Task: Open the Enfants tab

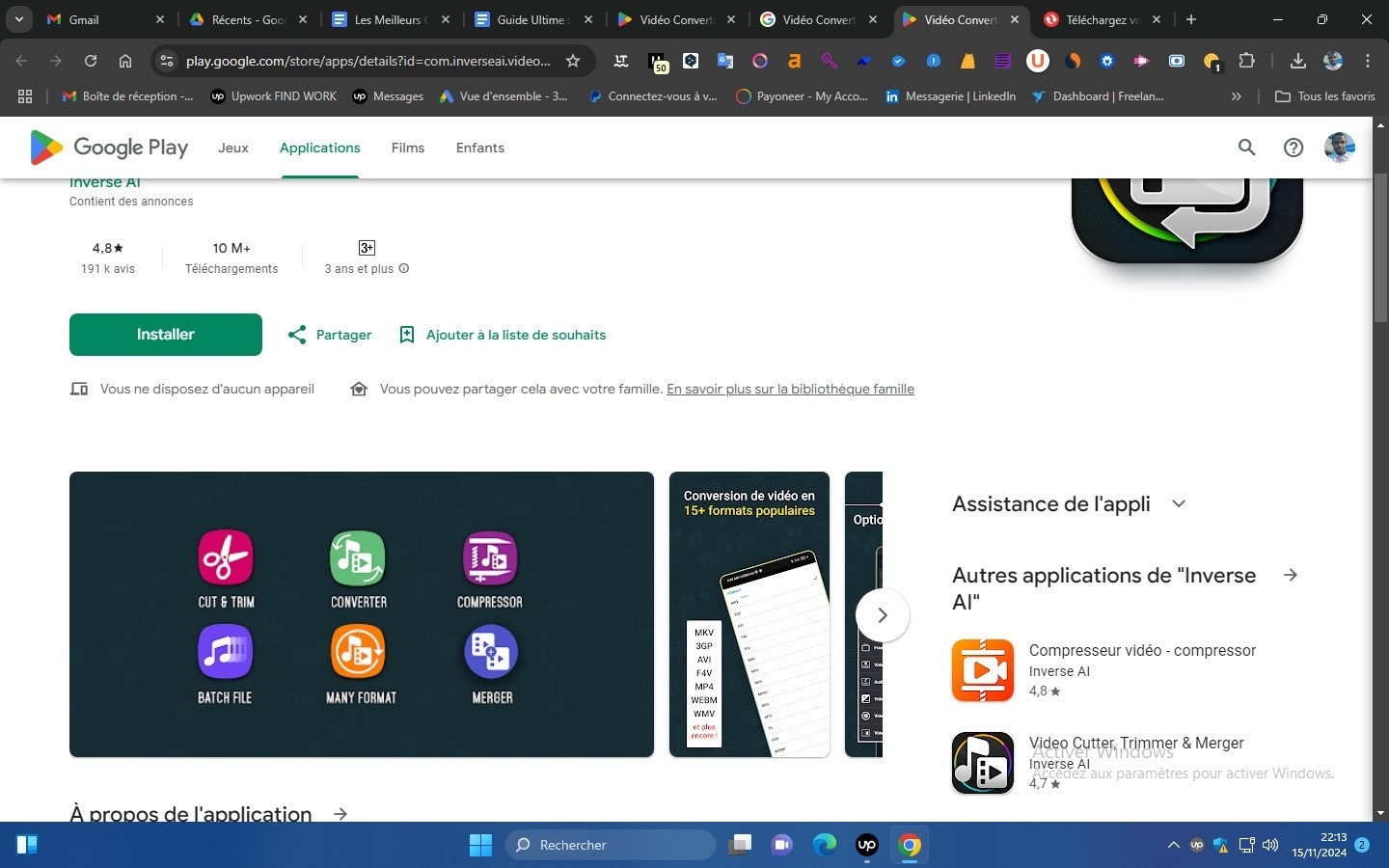Action: click(480, 148)
